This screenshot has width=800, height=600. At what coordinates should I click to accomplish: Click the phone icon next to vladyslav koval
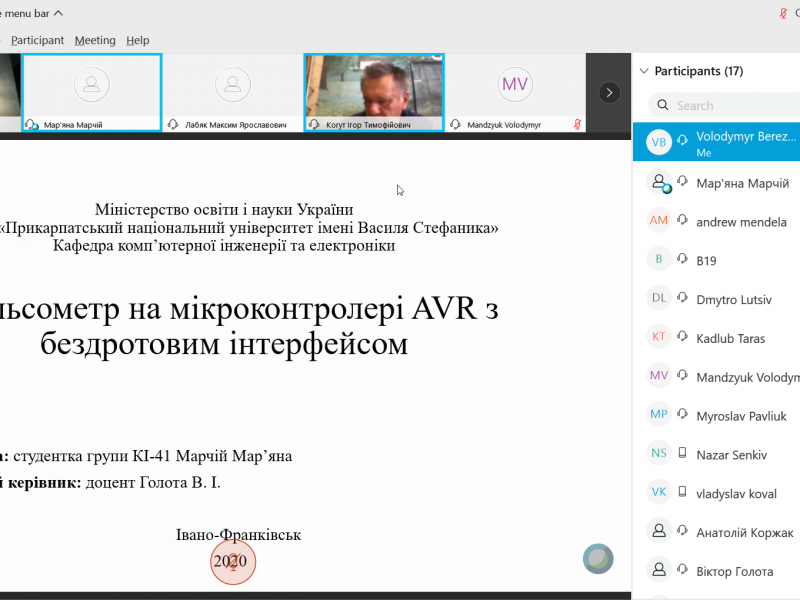click(x=682, y=493)
